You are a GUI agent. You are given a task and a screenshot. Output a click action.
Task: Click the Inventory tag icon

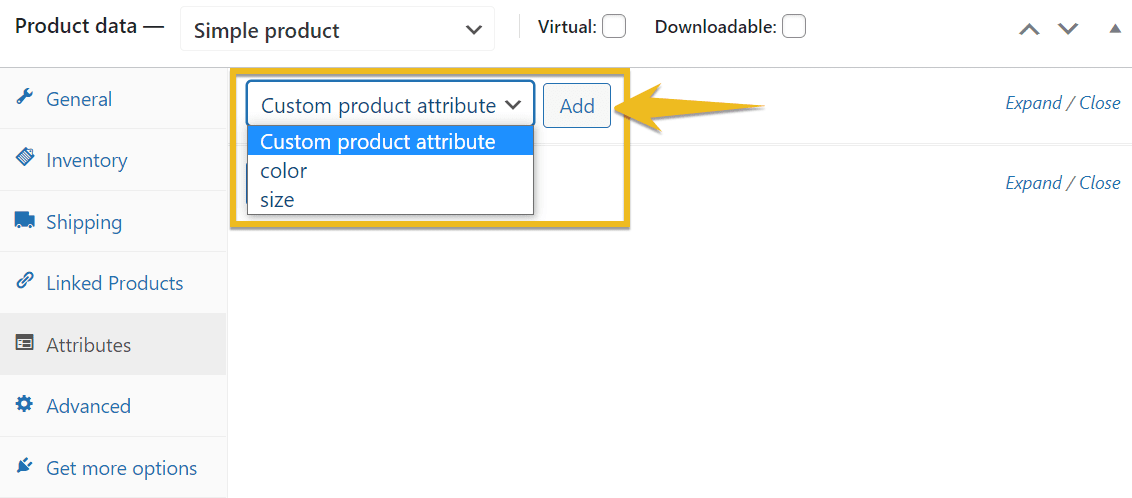coord(25,158)
